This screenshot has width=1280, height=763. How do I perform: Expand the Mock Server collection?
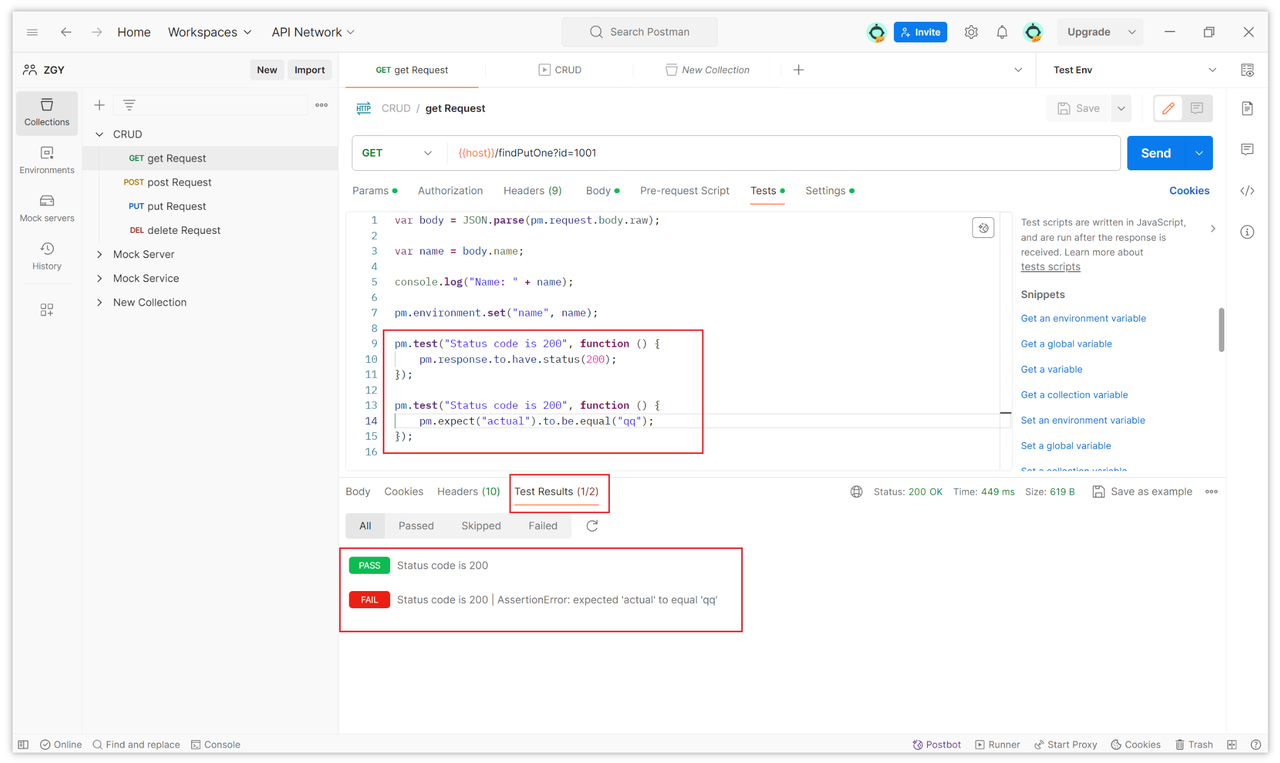pos(99,254)
